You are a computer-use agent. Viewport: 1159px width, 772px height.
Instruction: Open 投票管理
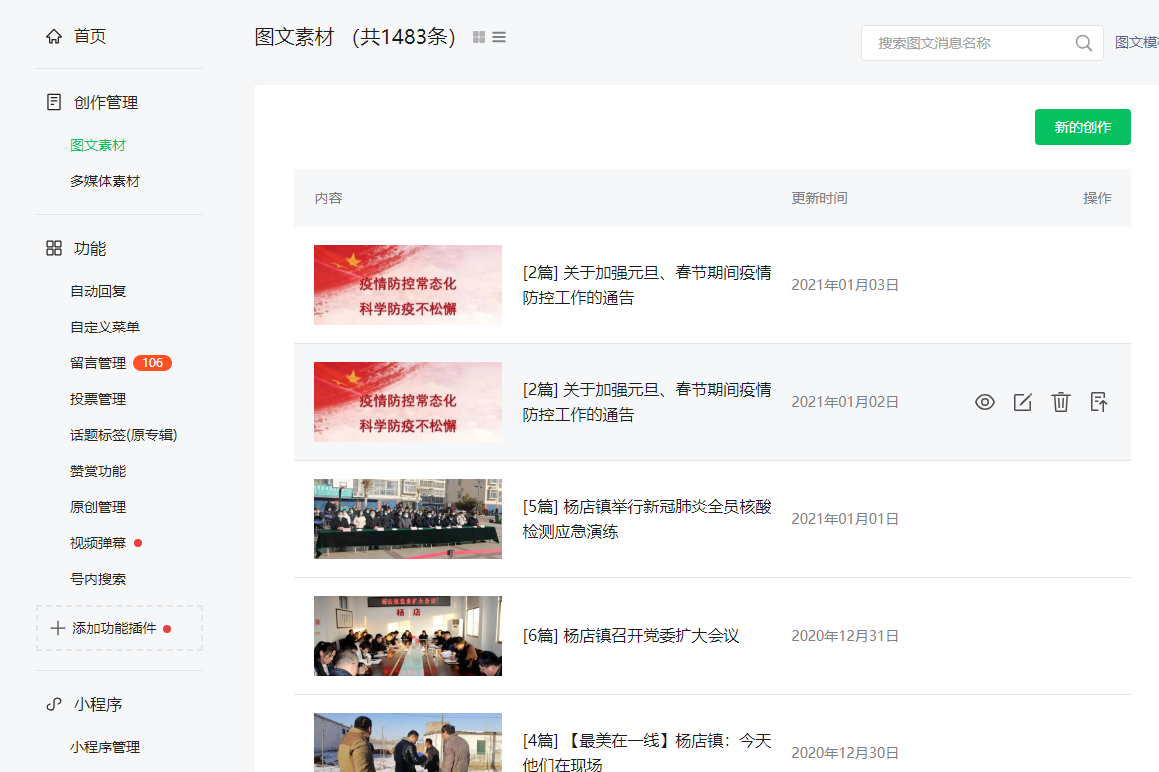coord(98,399)
